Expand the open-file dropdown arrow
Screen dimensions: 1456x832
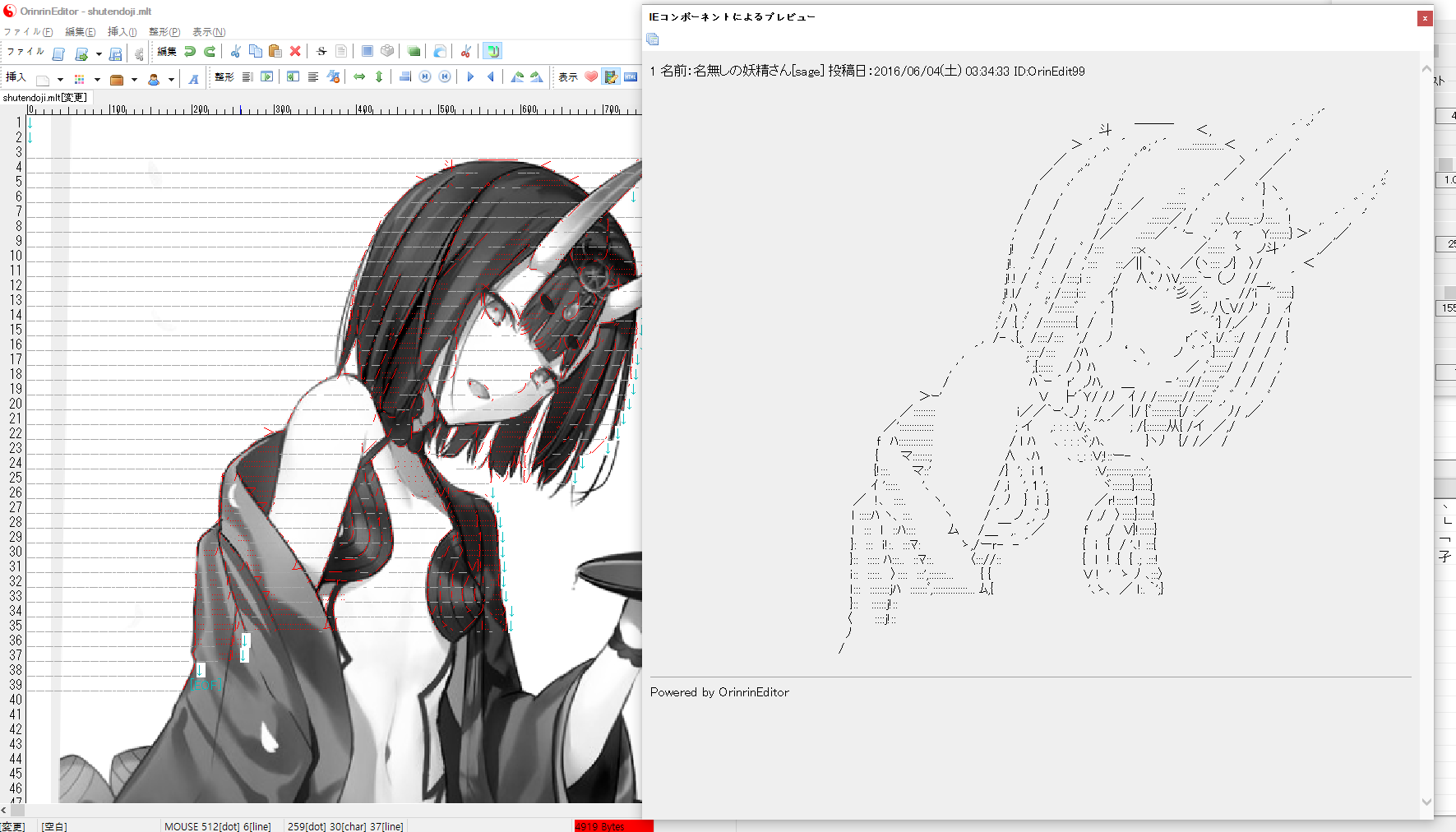[x=99, y=54]
